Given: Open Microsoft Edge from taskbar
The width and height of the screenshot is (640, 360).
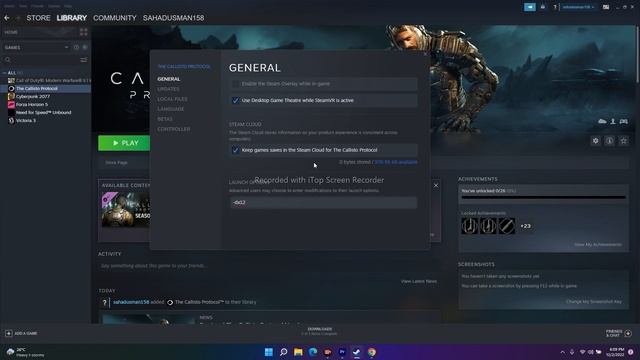Looking at the screenshot, I should click(x=313, y=352).
